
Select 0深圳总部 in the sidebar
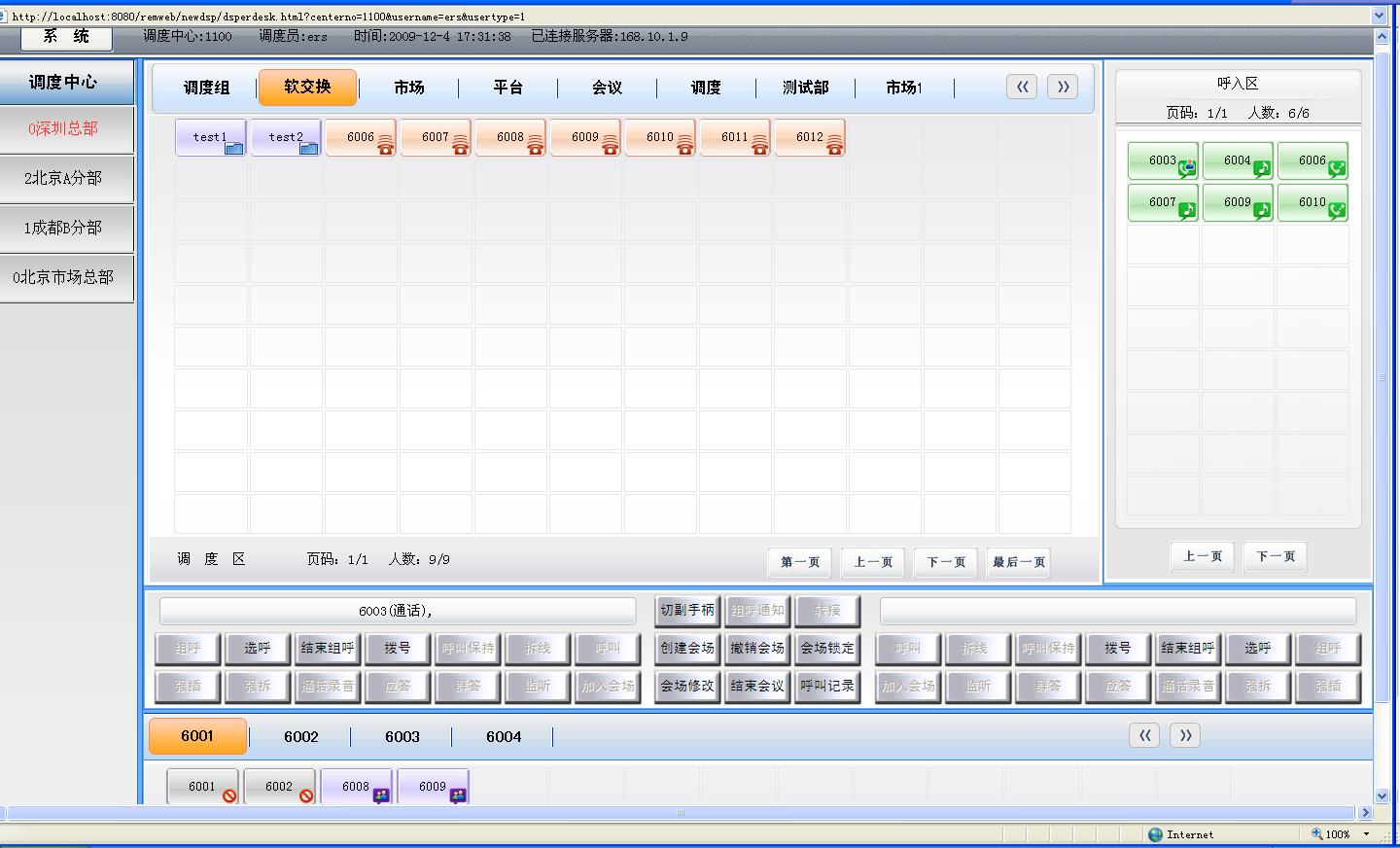click(x=66, y=129)
